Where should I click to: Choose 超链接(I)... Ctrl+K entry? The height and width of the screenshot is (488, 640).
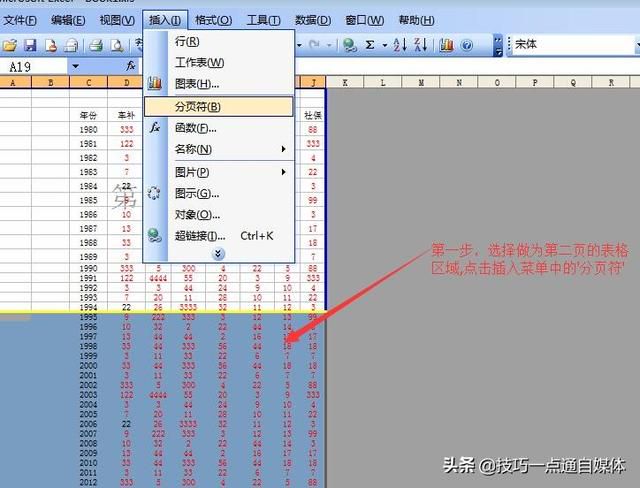pyautogui.click(x=219, y=235)
